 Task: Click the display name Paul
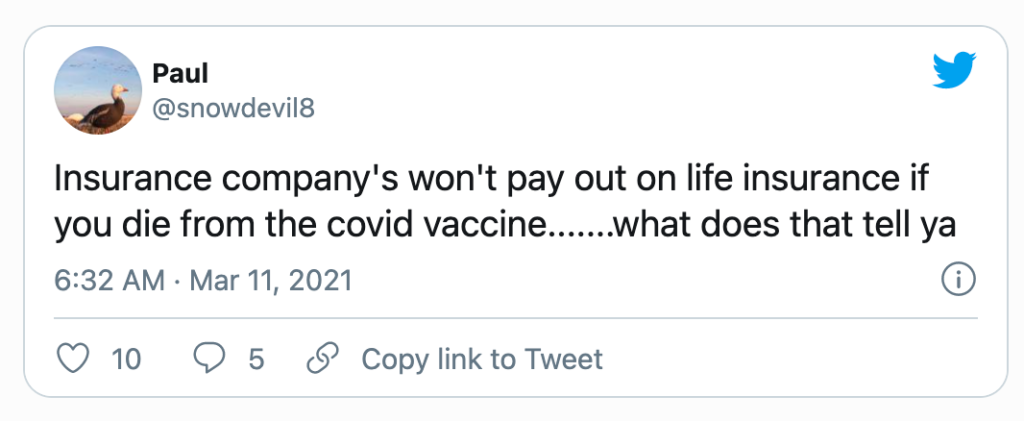pyautogui.click(x=180, y=74)
